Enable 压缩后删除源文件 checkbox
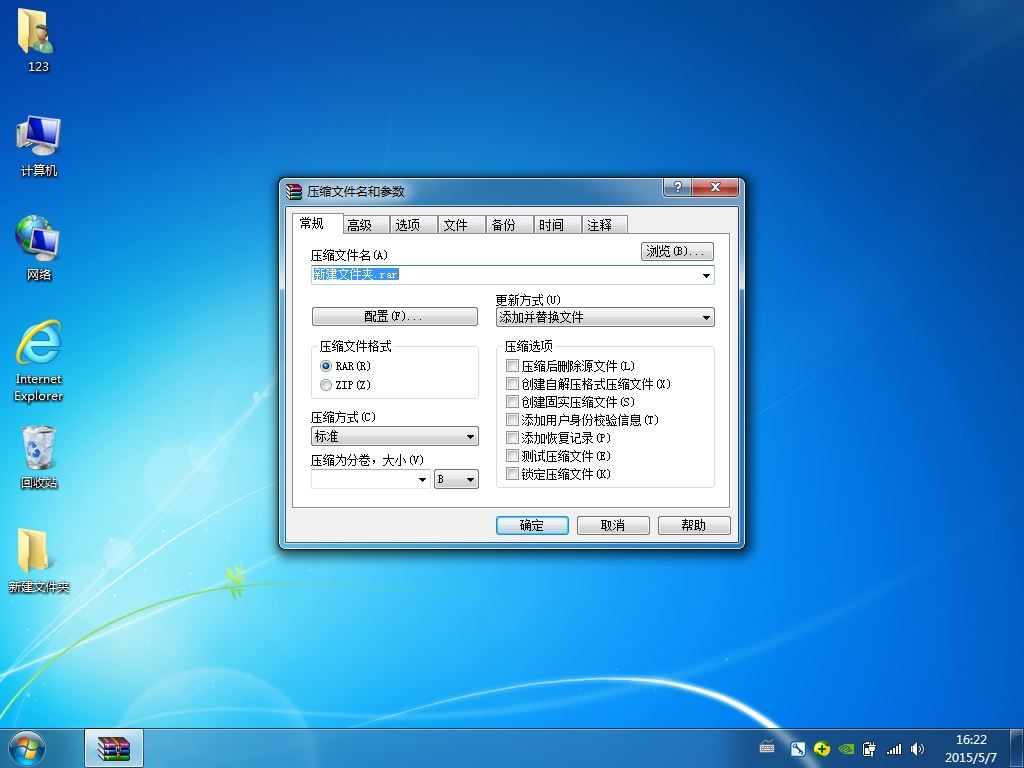Viewport: 1024px width, 768px height. click(x=513, y=366)
